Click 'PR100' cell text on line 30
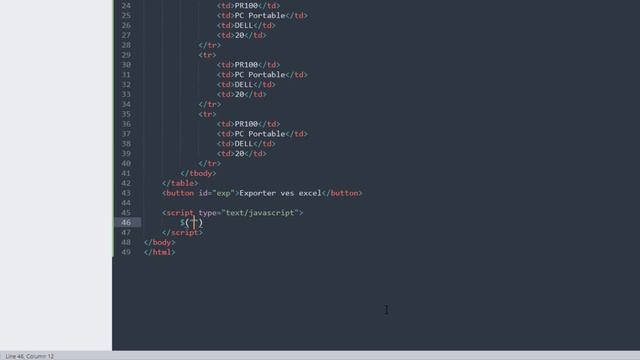 click(x=246, y=65)
